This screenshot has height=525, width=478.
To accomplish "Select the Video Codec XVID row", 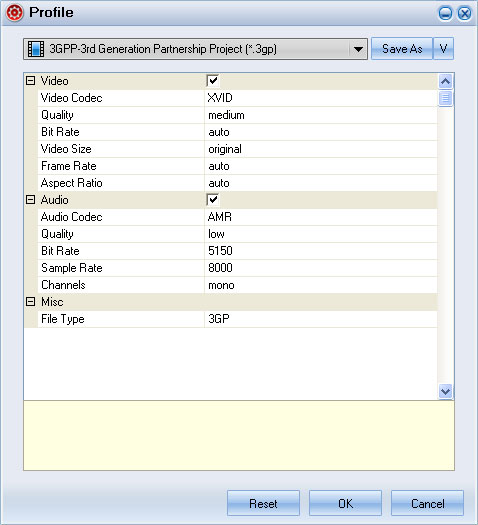I will pos(237,98).
